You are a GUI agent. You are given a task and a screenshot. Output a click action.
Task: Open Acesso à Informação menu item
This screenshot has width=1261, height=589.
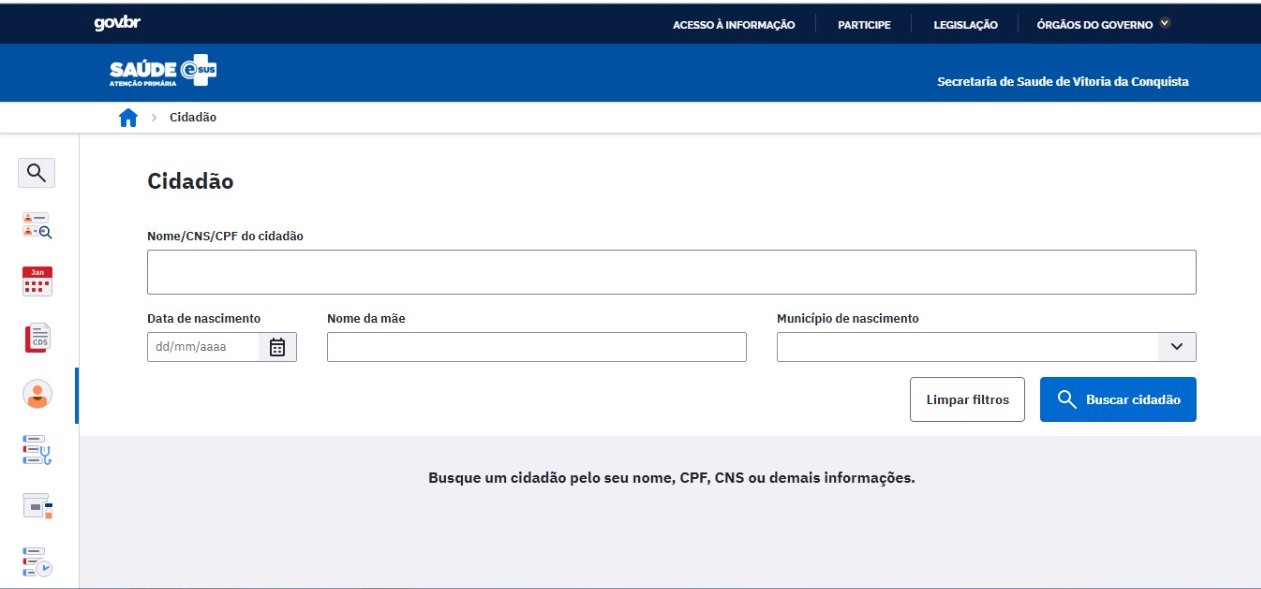point(734,24)
